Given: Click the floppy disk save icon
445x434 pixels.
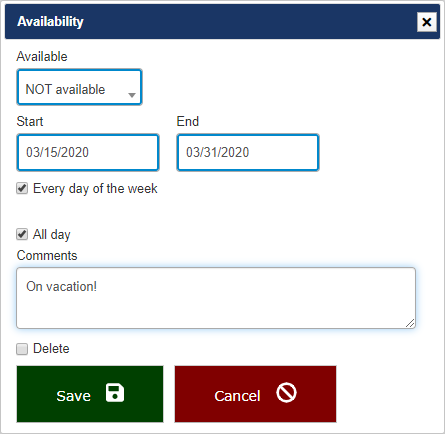Looking at the screenshot, I should [x=115, y=393].
